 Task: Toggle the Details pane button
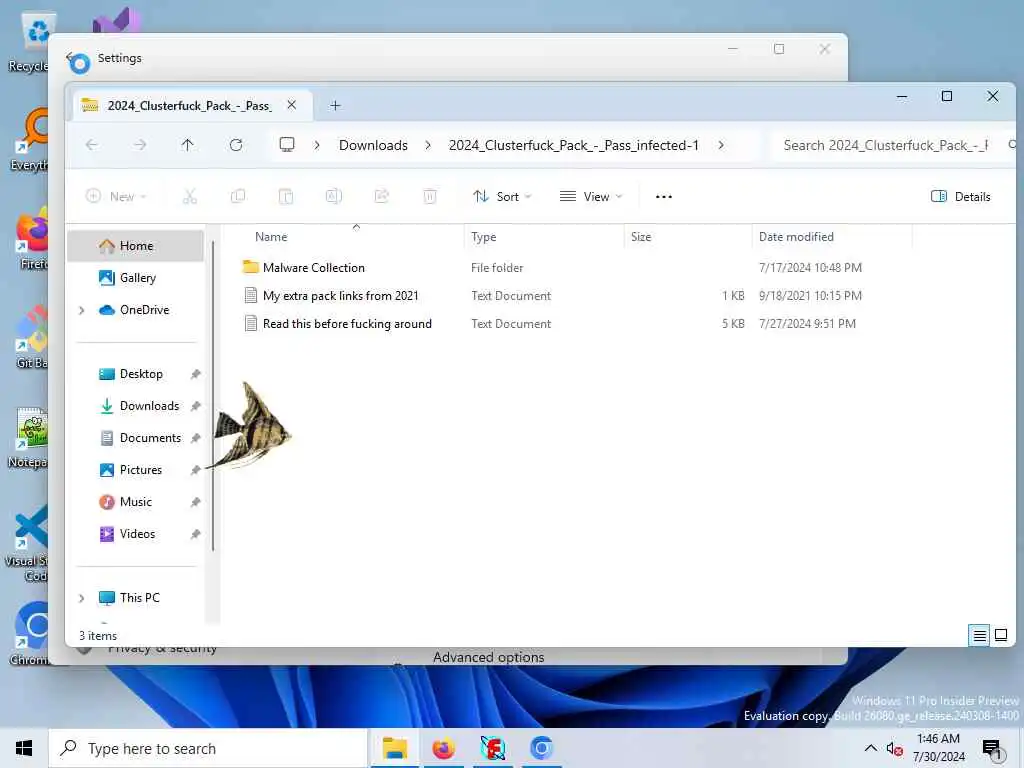(960, 197)
